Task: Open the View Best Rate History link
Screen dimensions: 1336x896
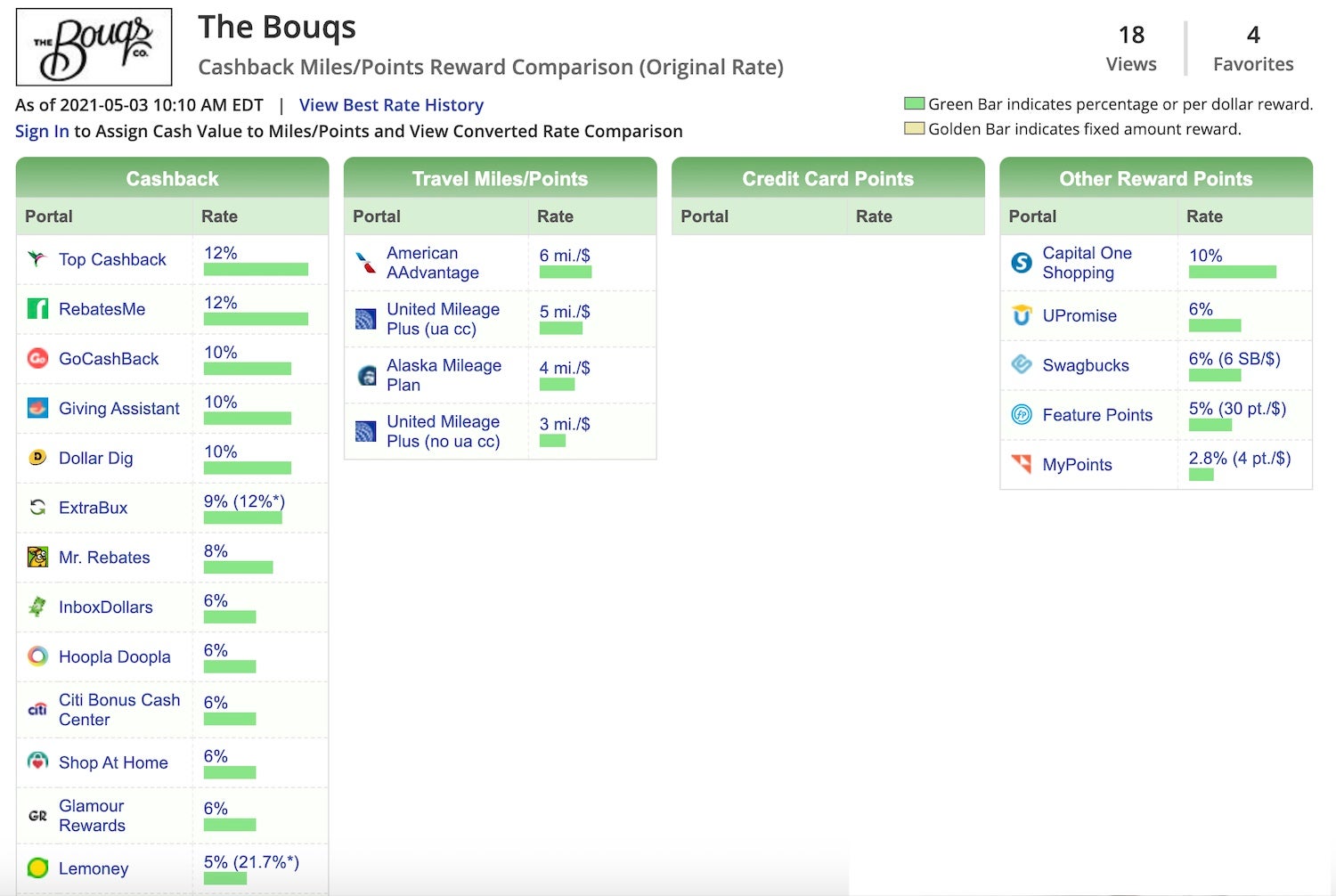Action: (391, 105)
